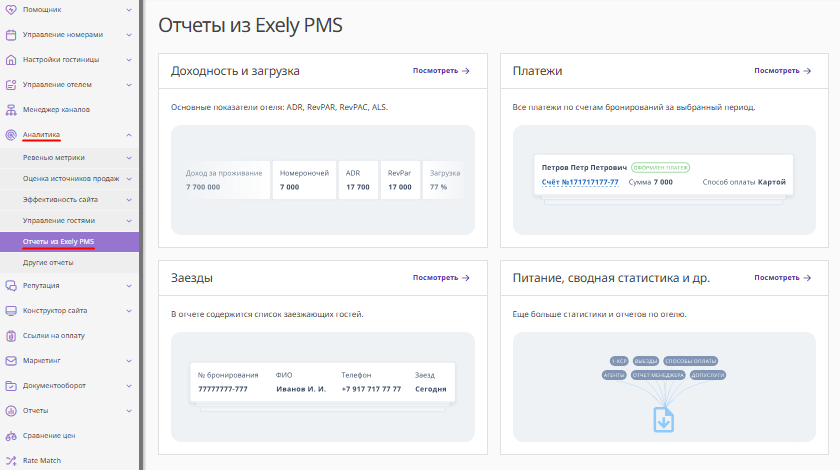Click the RevPar value 17 000

click(400, 187)
